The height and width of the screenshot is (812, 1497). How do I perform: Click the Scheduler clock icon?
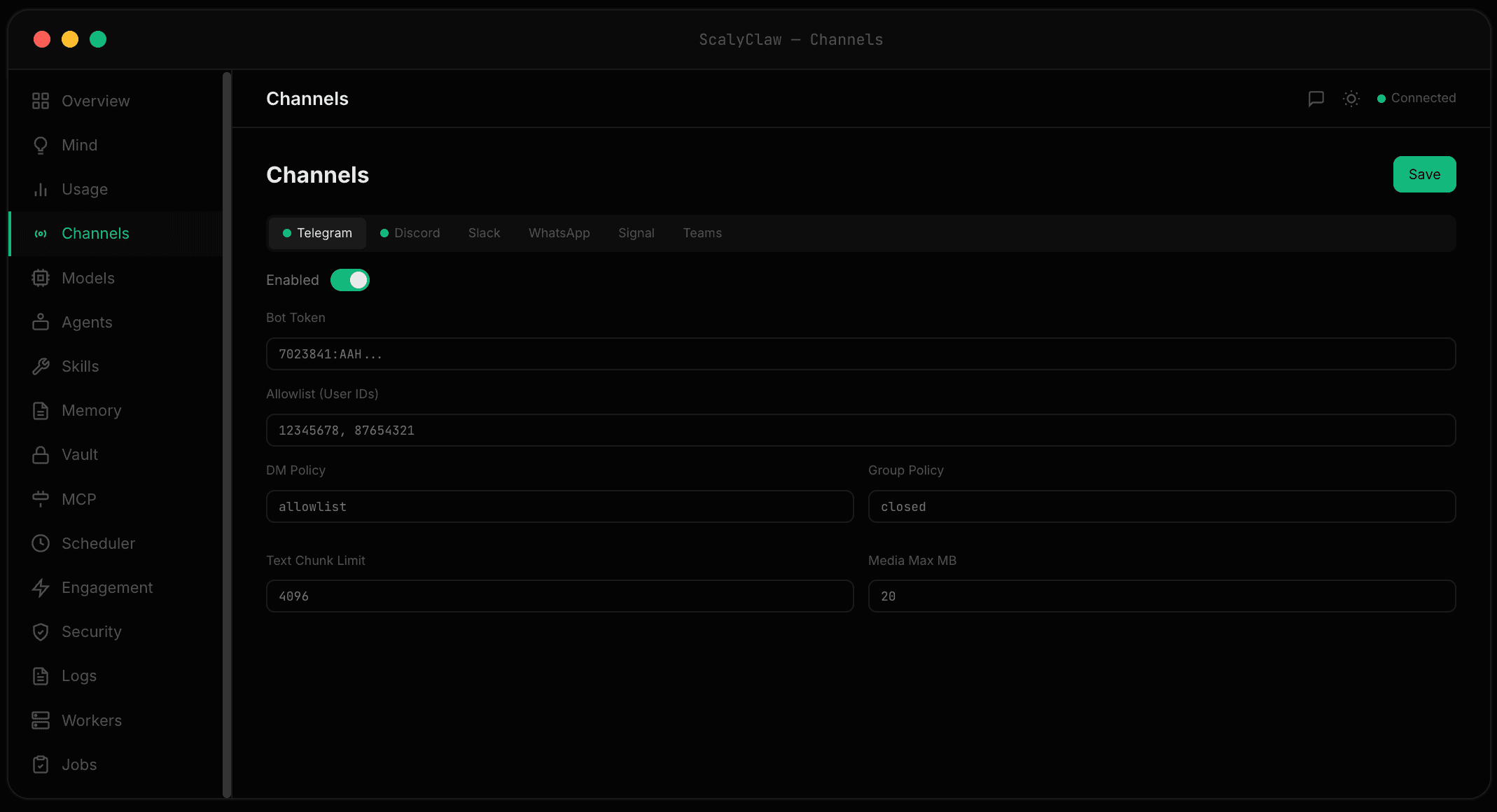40,543
